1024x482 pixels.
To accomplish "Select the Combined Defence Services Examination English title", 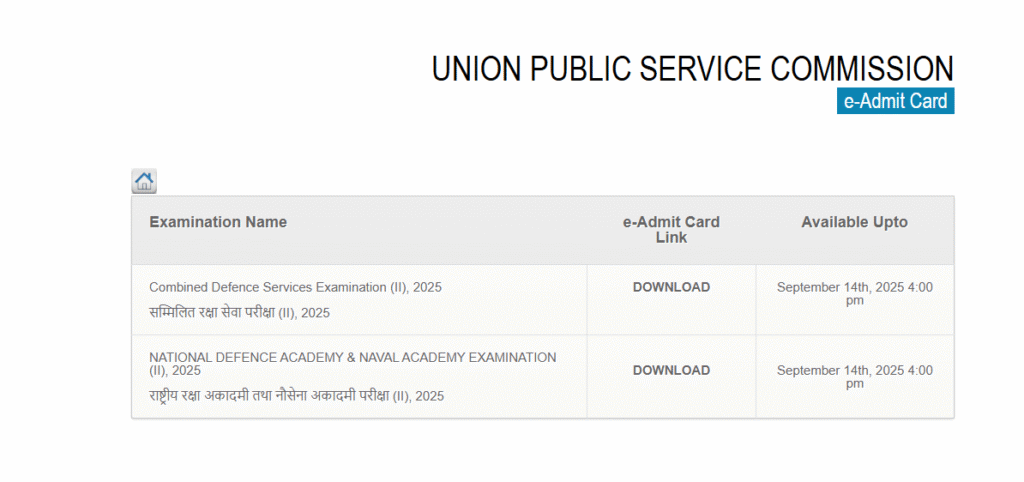I will click(x=295, y=288).
